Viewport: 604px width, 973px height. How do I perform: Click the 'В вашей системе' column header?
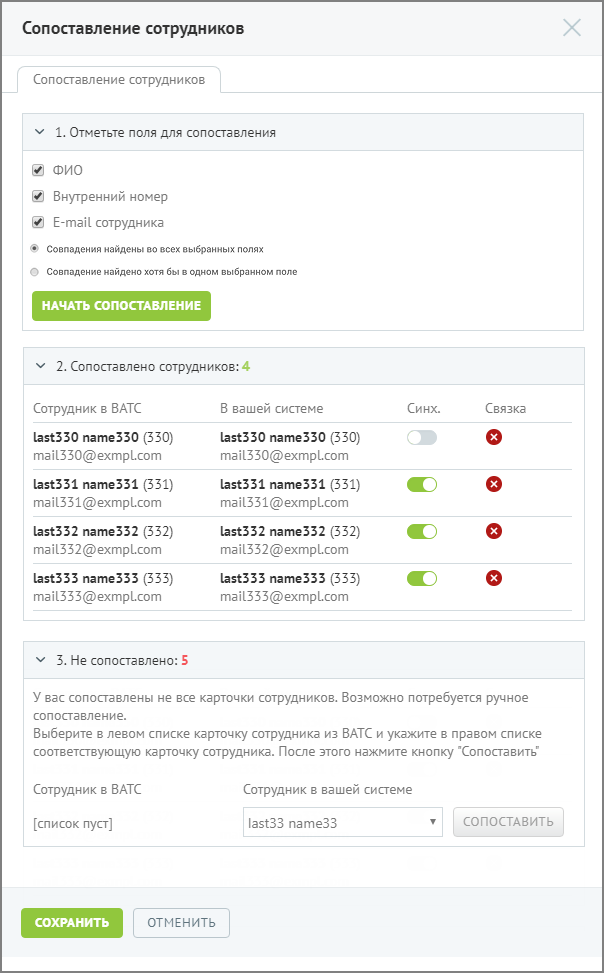272,408
